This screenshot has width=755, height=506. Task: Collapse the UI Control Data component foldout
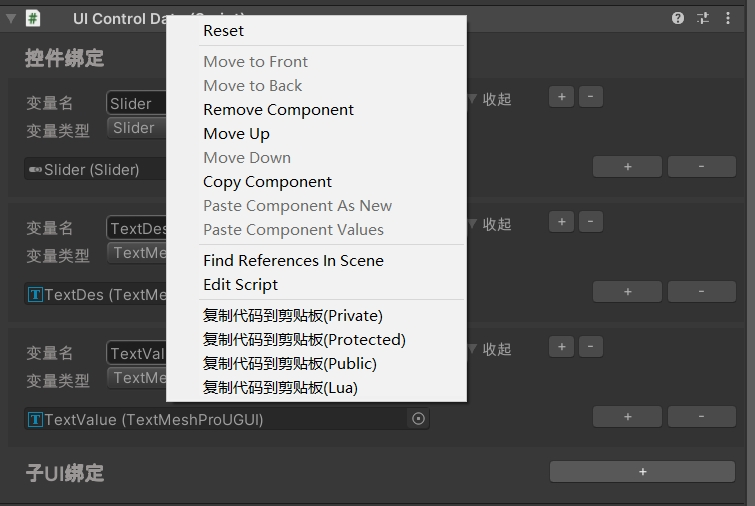(11, 19)
